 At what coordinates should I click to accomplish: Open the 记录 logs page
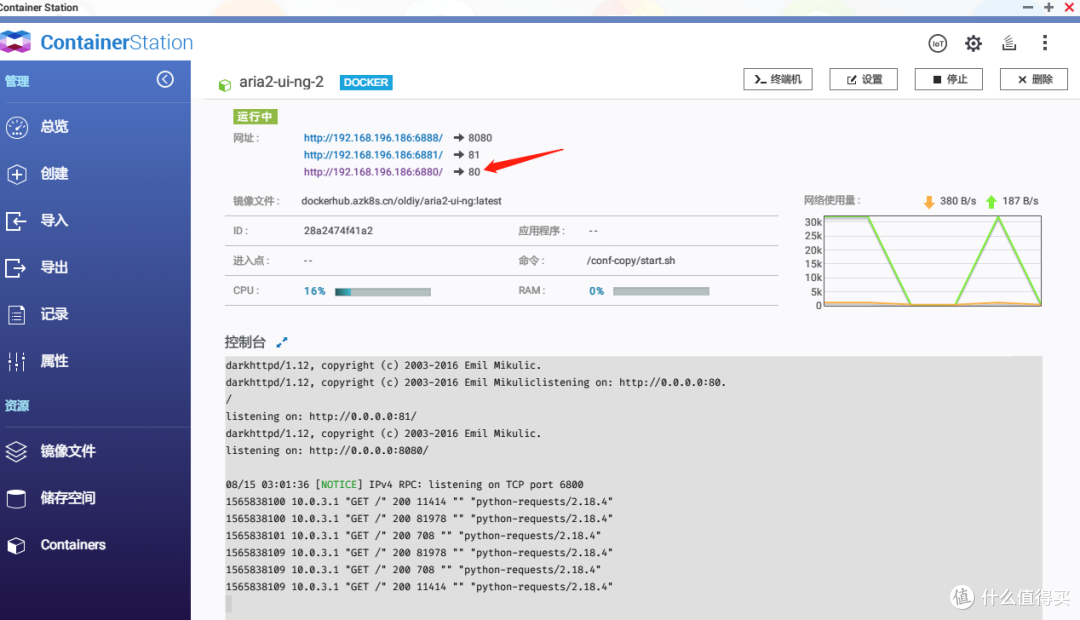[x=54, y=314]
